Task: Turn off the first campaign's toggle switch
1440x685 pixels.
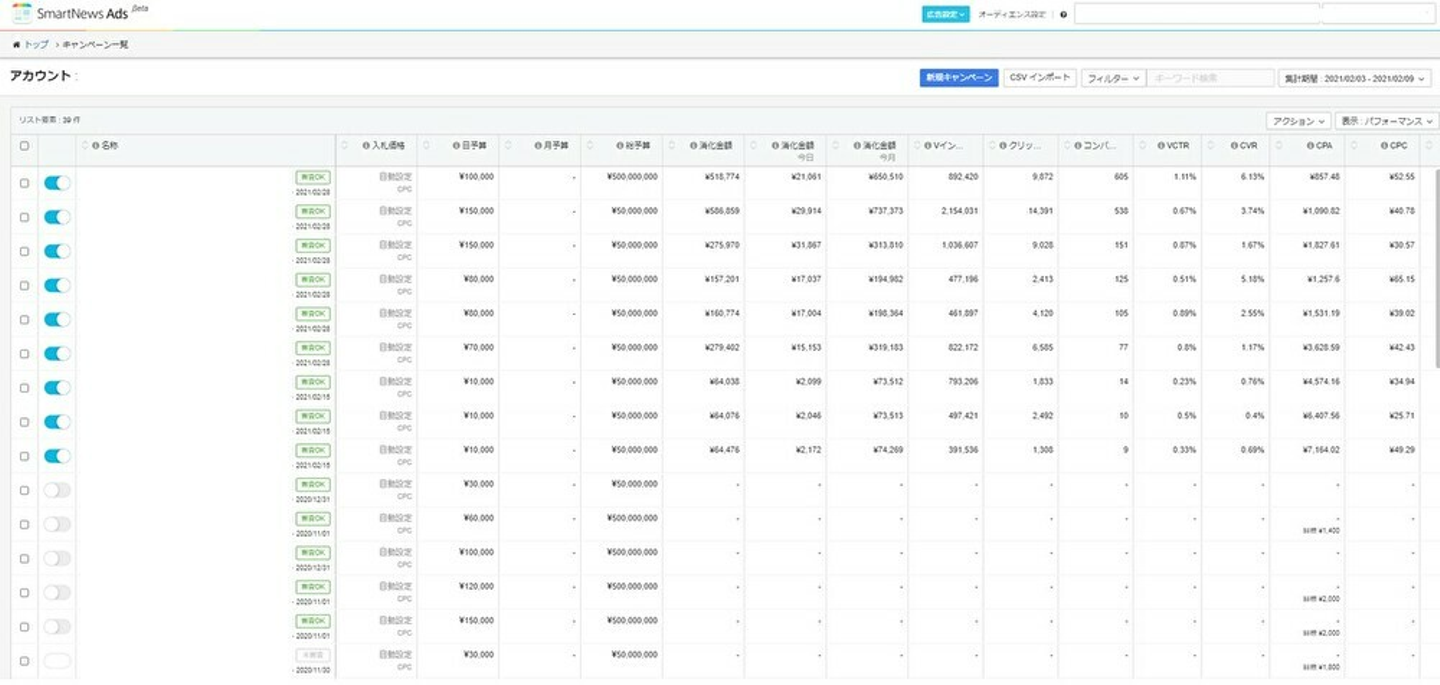Action: click(x=57, y=183)
